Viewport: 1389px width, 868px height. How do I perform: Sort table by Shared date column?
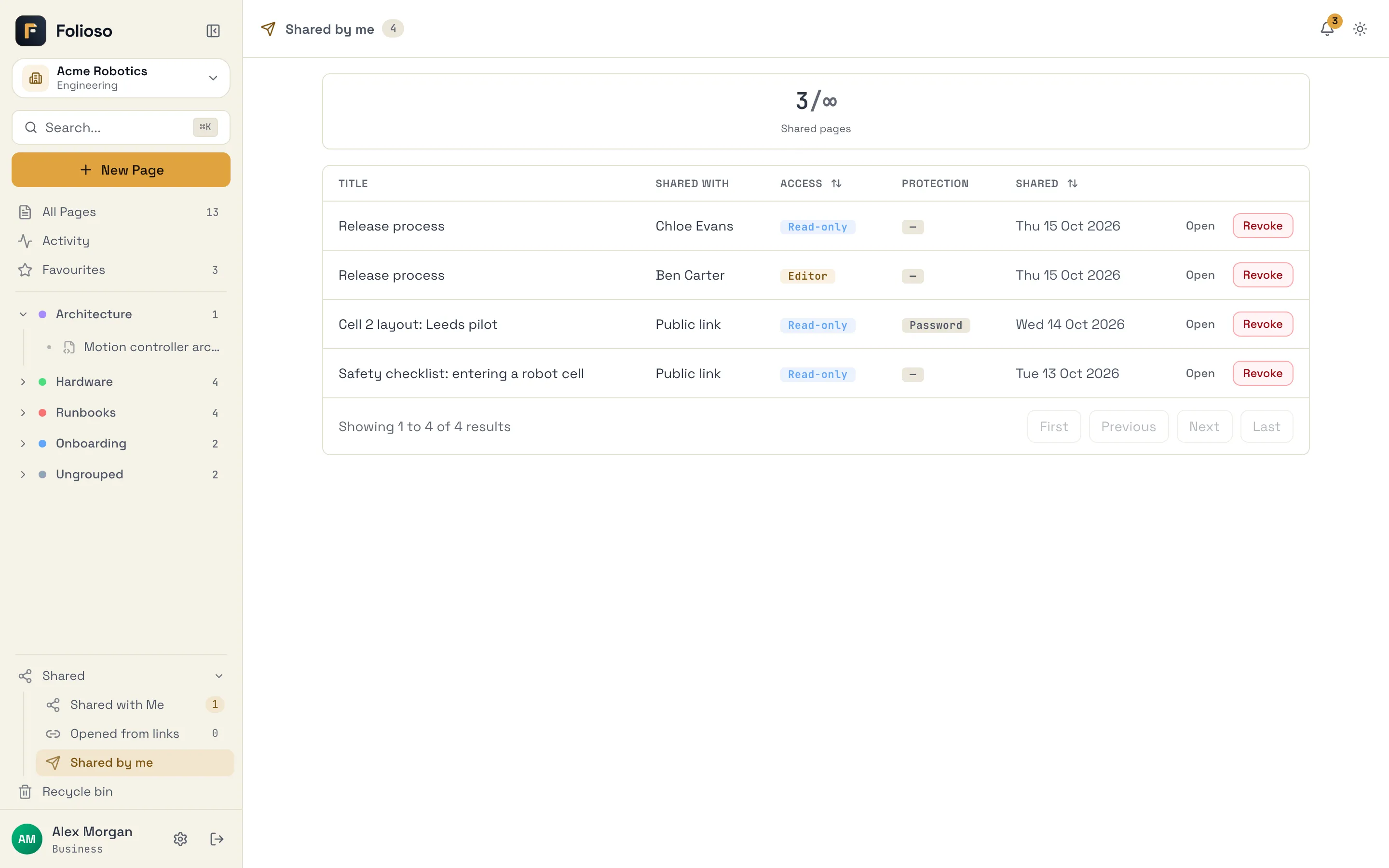point(1072,184)
